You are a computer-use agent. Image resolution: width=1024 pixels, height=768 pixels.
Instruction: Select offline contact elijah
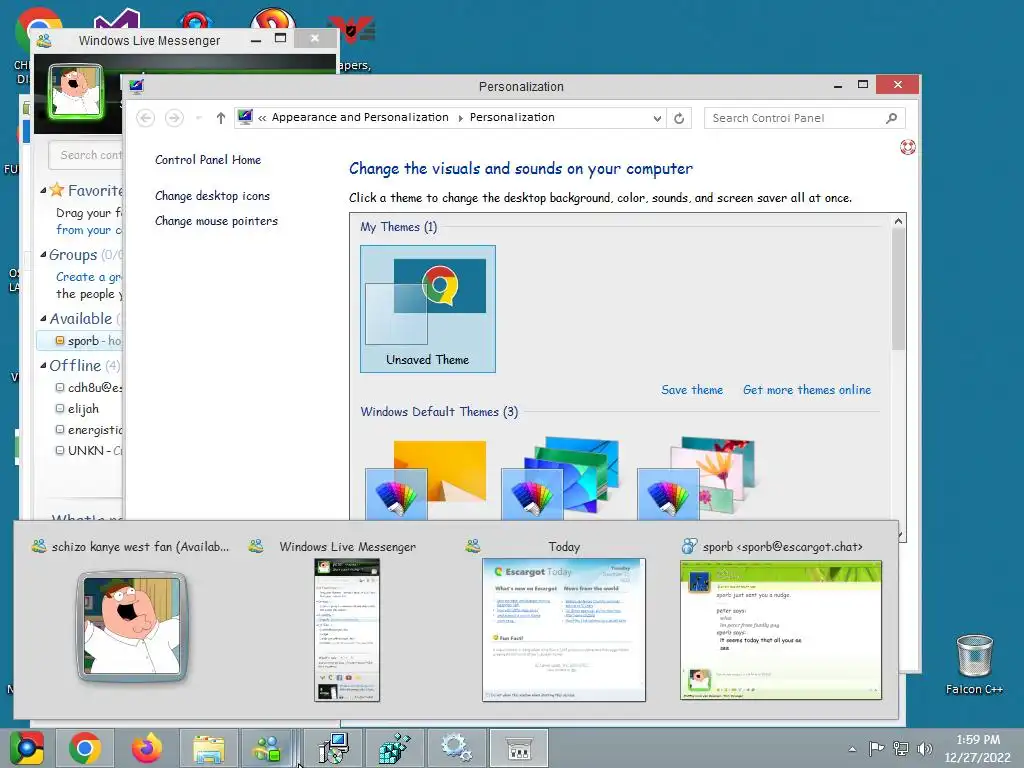tap(77, 409)
